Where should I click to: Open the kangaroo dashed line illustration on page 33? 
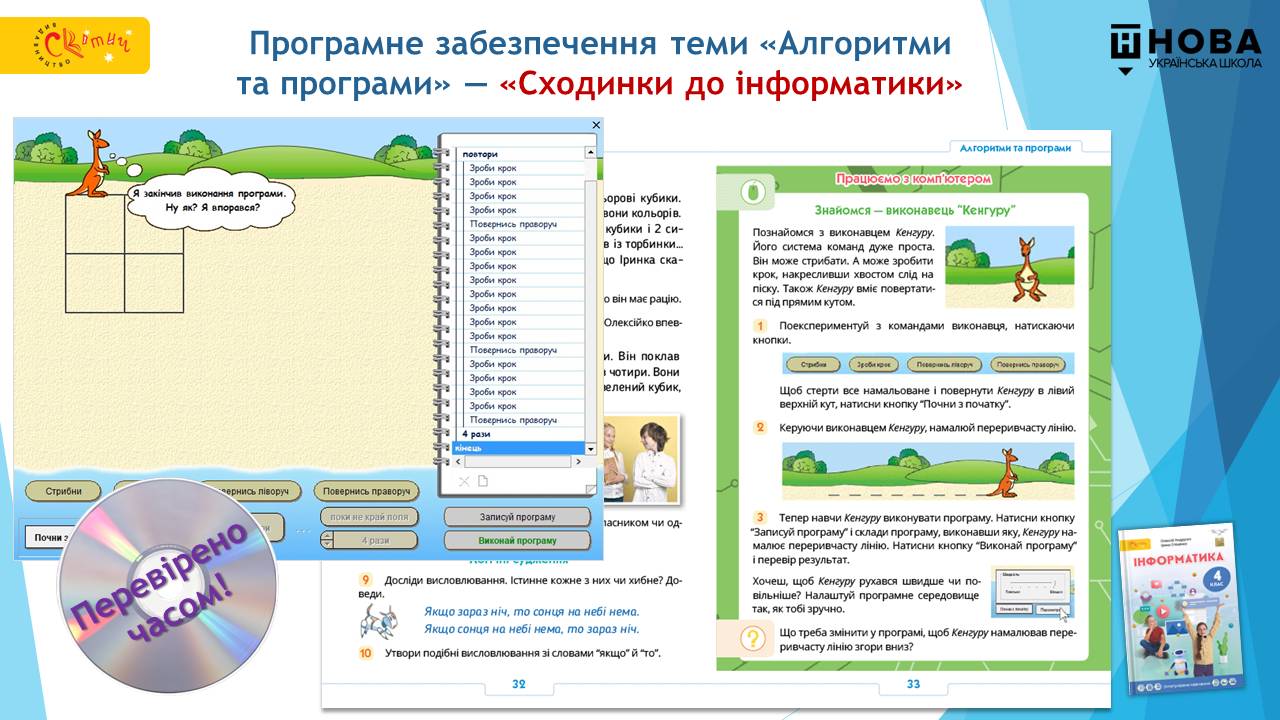pyautogui.click(x=928, y=470)
